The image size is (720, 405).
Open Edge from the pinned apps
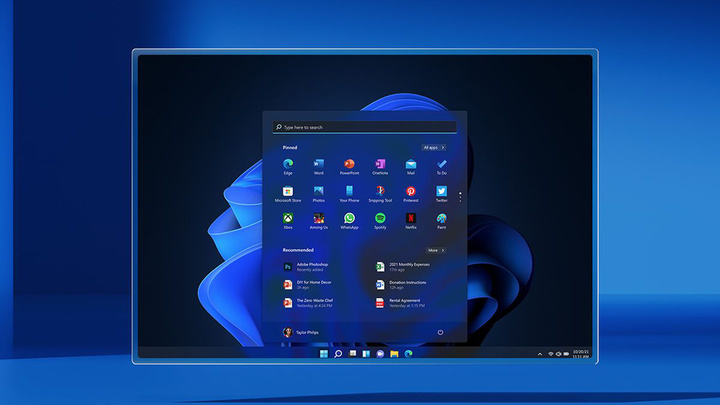tap(288, 166)
